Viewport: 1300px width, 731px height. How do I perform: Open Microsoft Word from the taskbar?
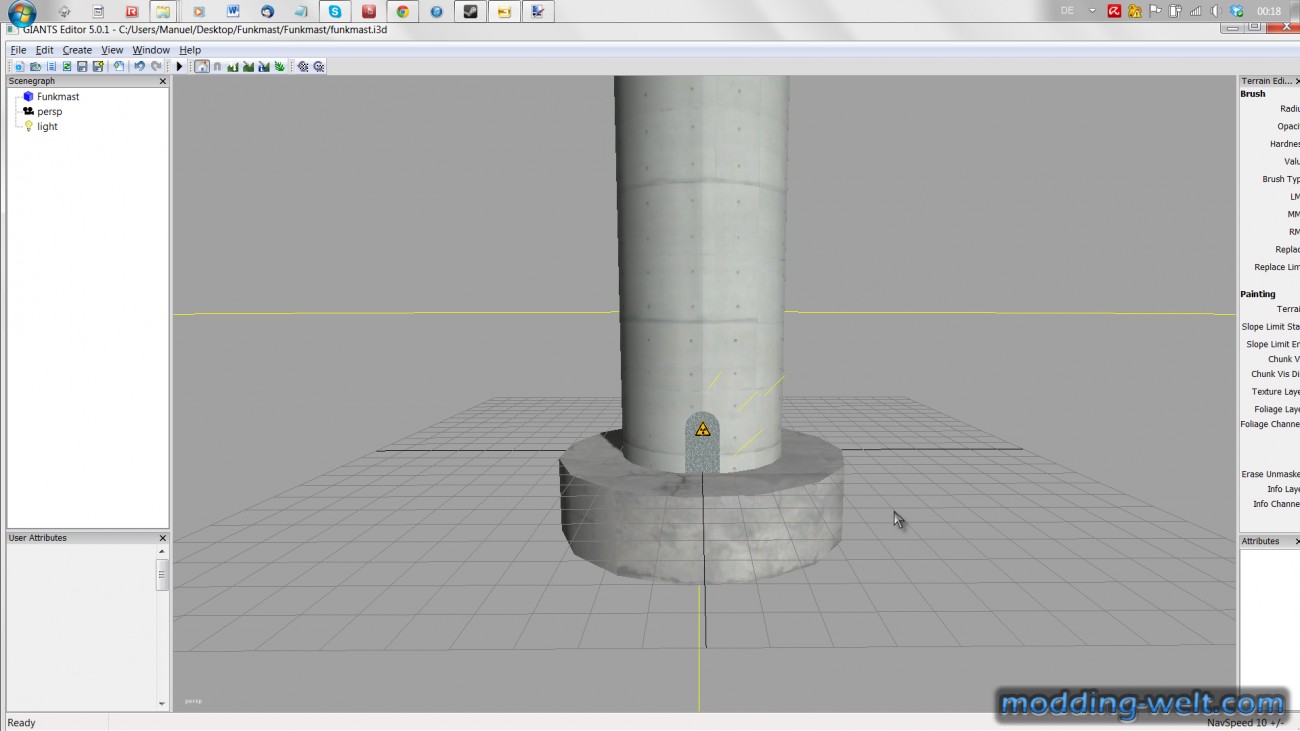tap(233, 12)
